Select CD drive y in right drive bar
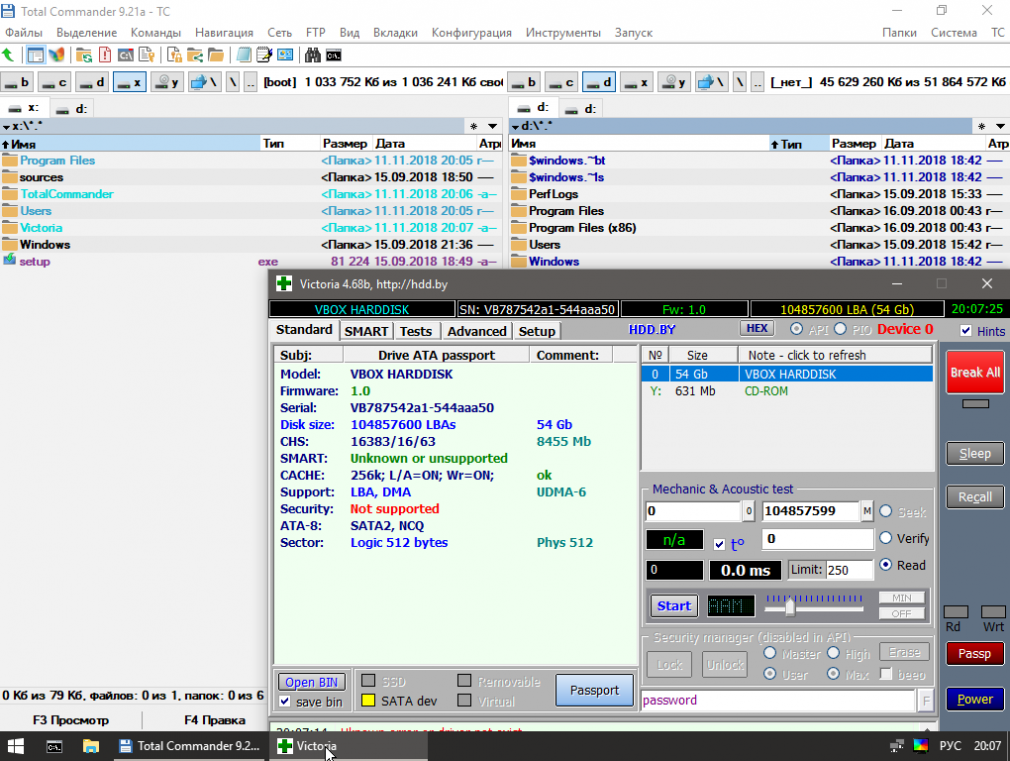 pyautogui.click(x=674, y=82)
